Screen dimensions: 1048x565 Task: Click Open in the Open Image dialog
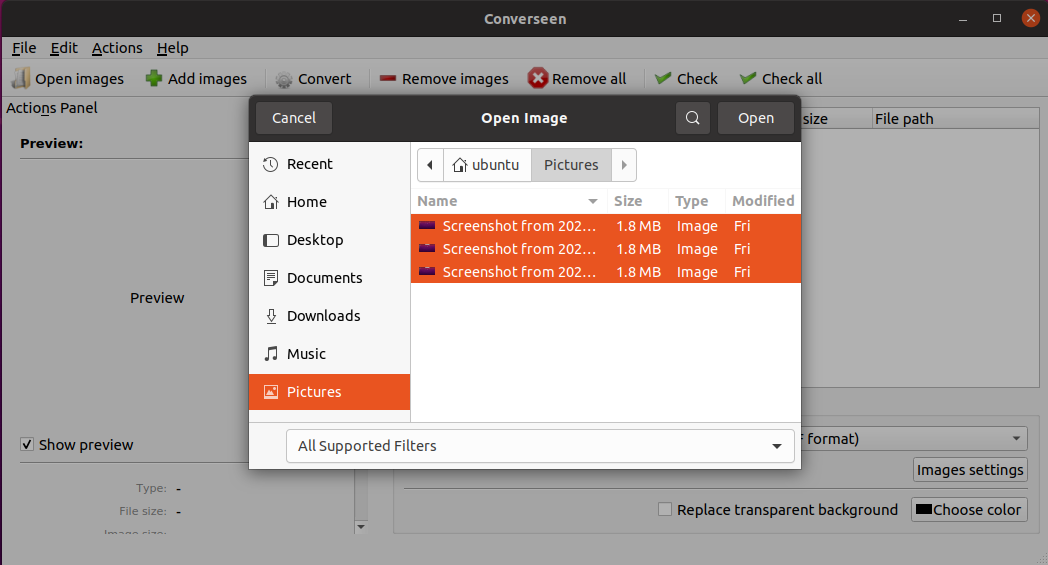[756, 118]
